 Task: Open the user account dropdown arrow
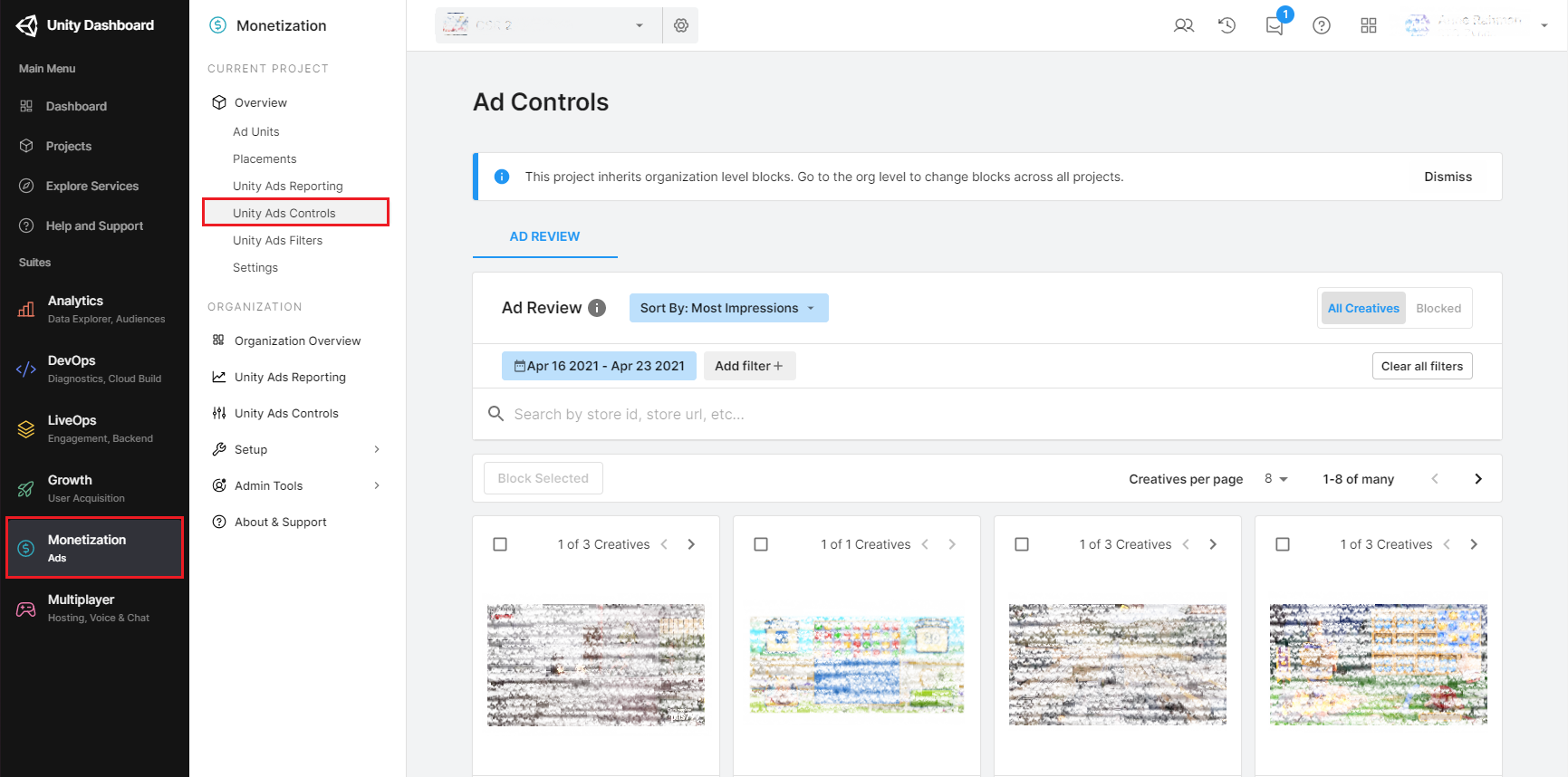click(x=1544, y=25)
